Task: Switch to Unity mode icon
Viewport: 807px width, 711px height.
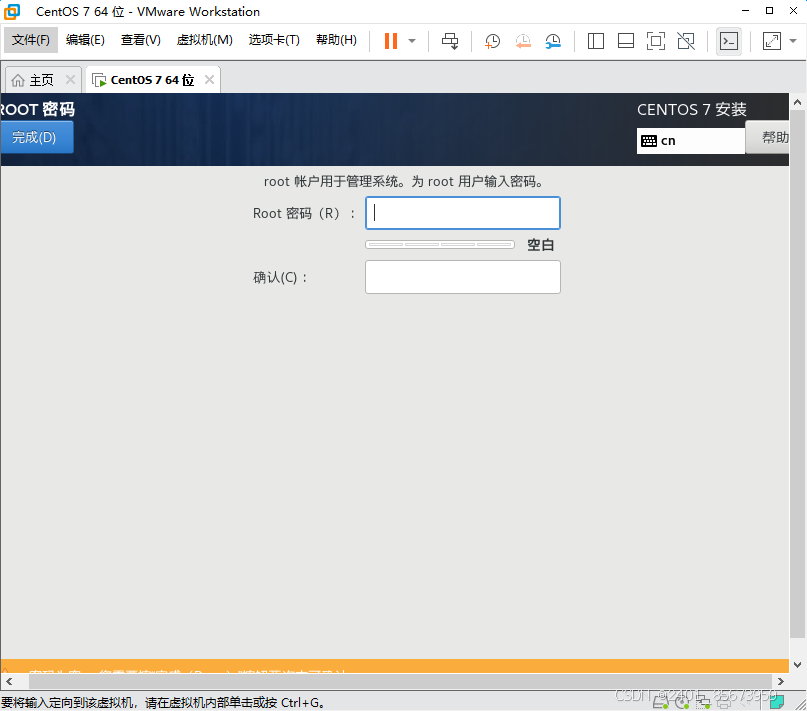Action: pyautogui.click(x=686, y=41)
